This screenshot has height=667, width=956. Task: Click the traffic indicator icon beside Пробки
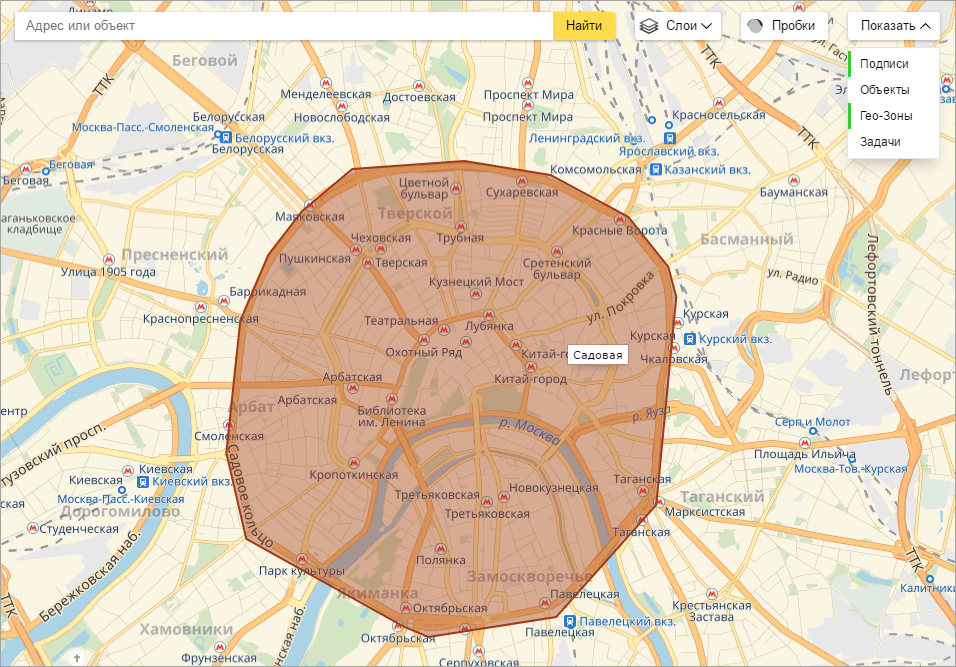755,26
